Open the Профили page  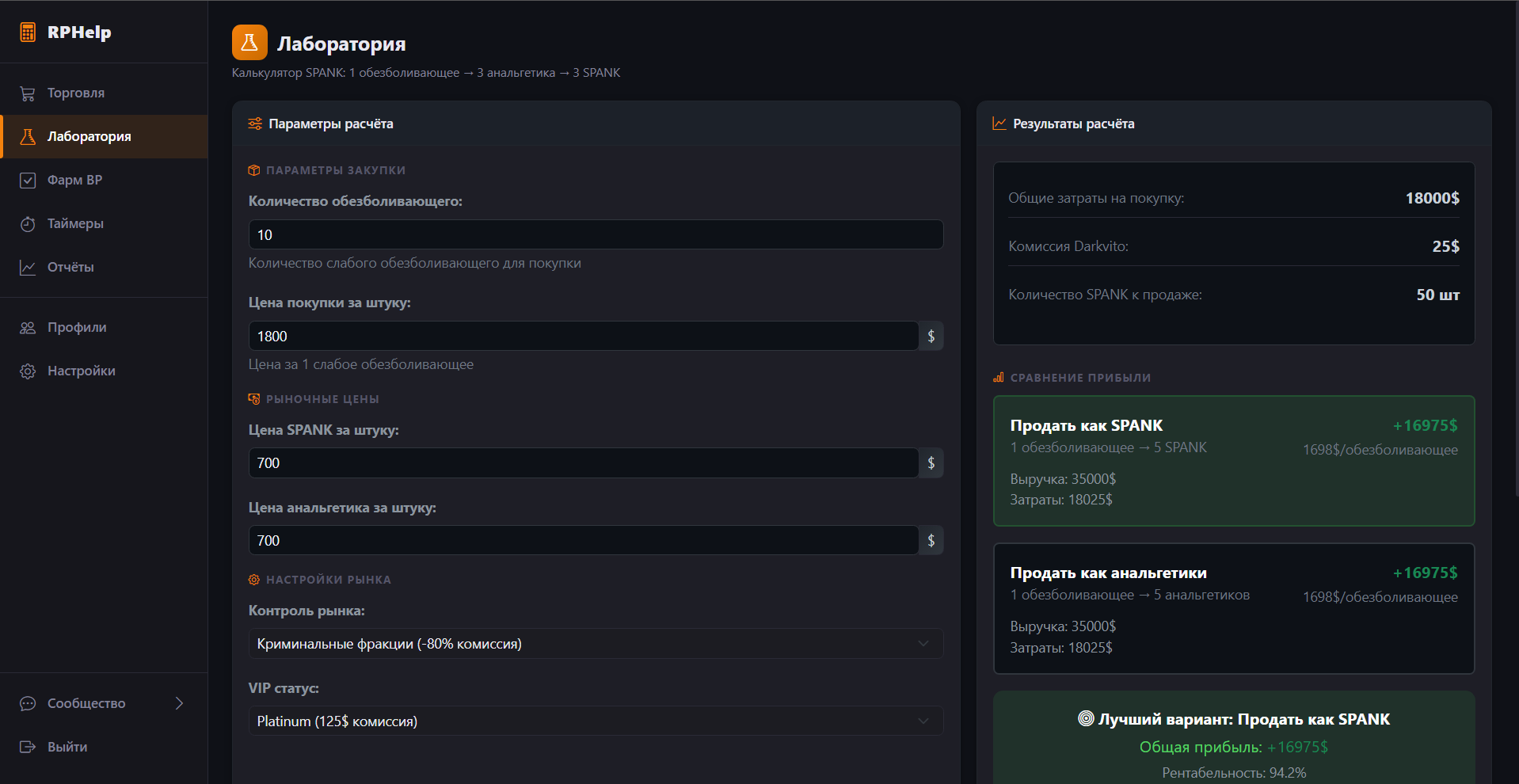tap(104, 328)
